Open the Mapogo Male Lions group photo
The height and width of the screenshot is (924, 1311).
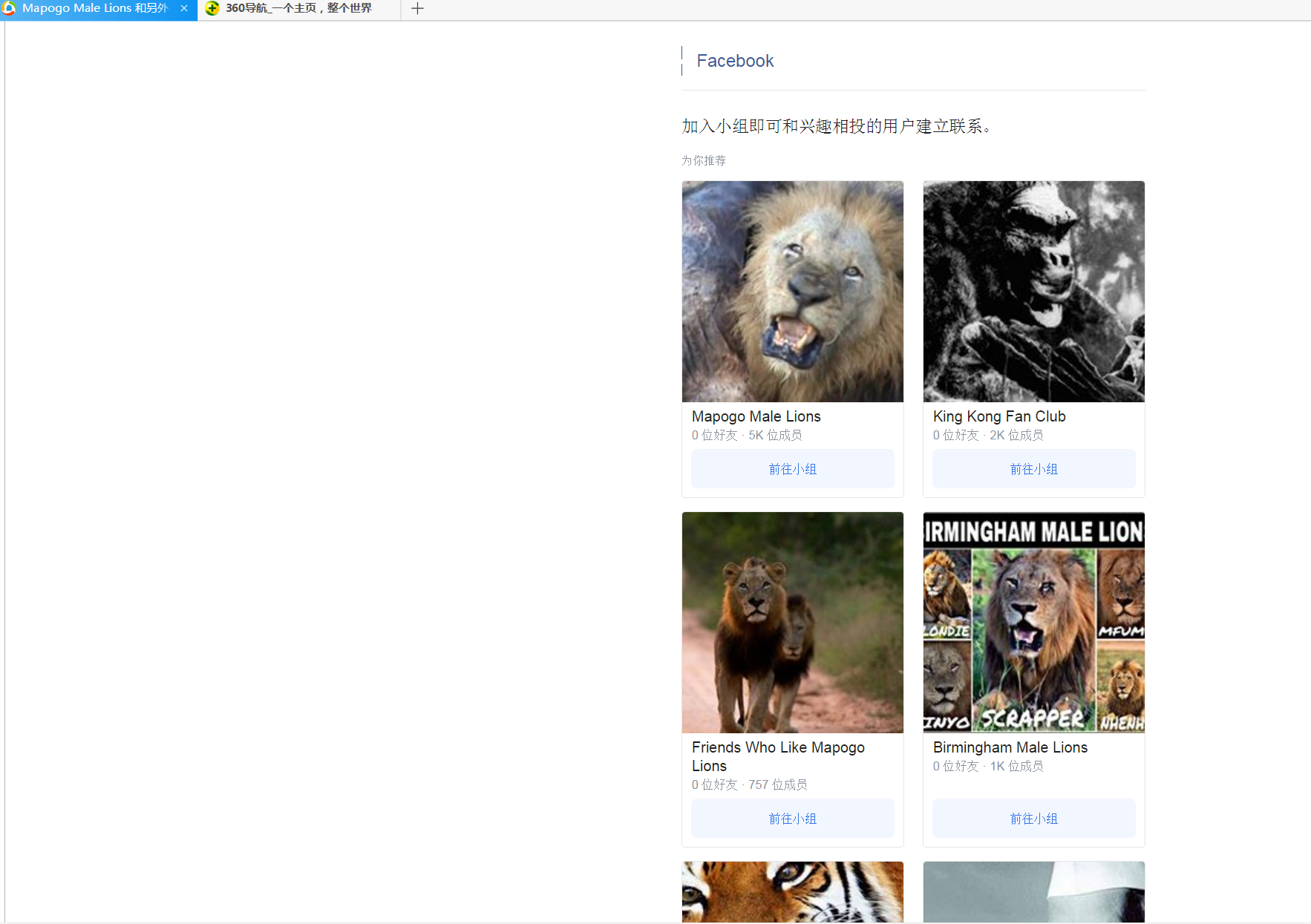point(793,292)
